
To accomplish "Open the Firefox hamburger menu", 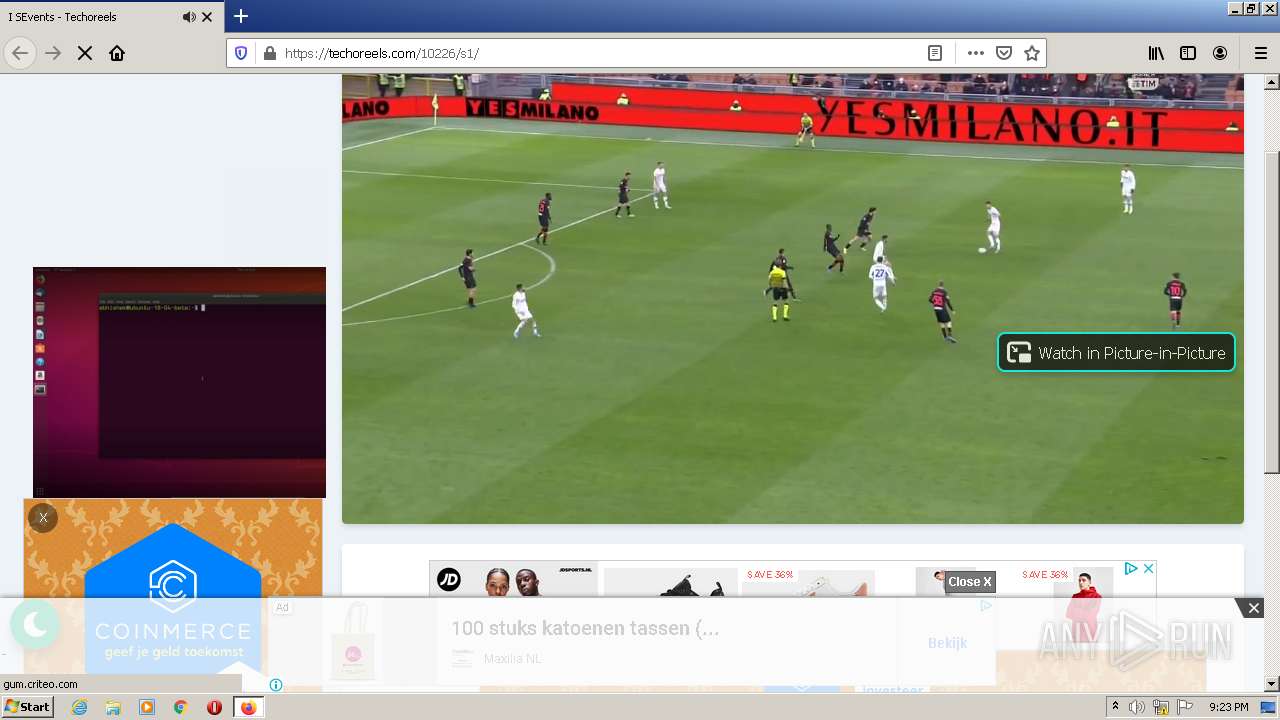I will pos(1261,53).
